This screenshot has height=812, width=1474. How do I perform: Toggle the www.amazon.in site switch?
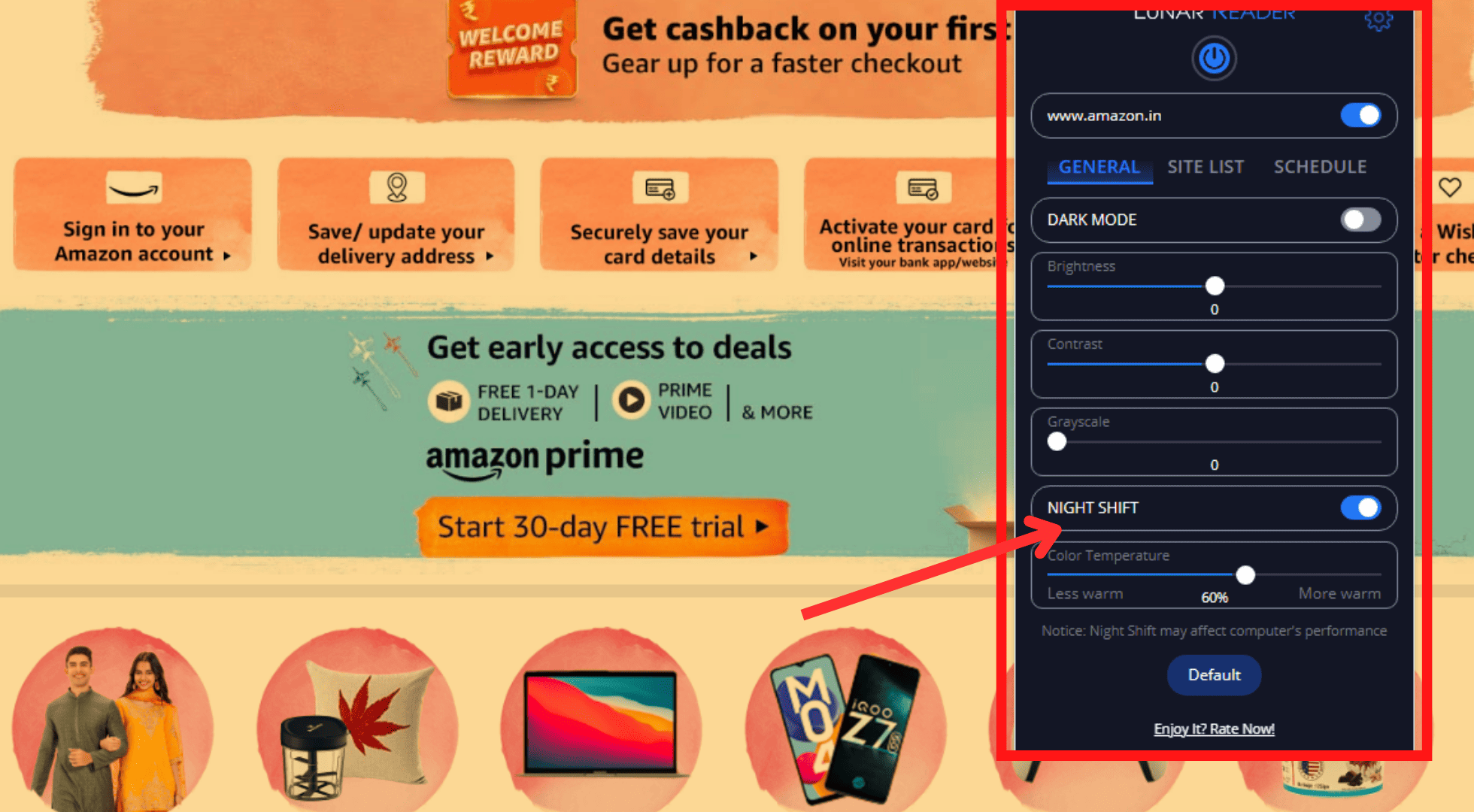(1360, 115)
